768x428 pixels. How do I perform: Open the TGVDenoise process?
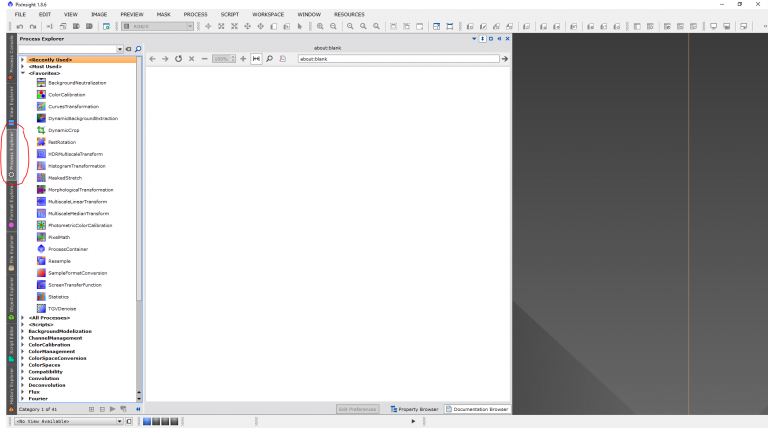(61, 308)
